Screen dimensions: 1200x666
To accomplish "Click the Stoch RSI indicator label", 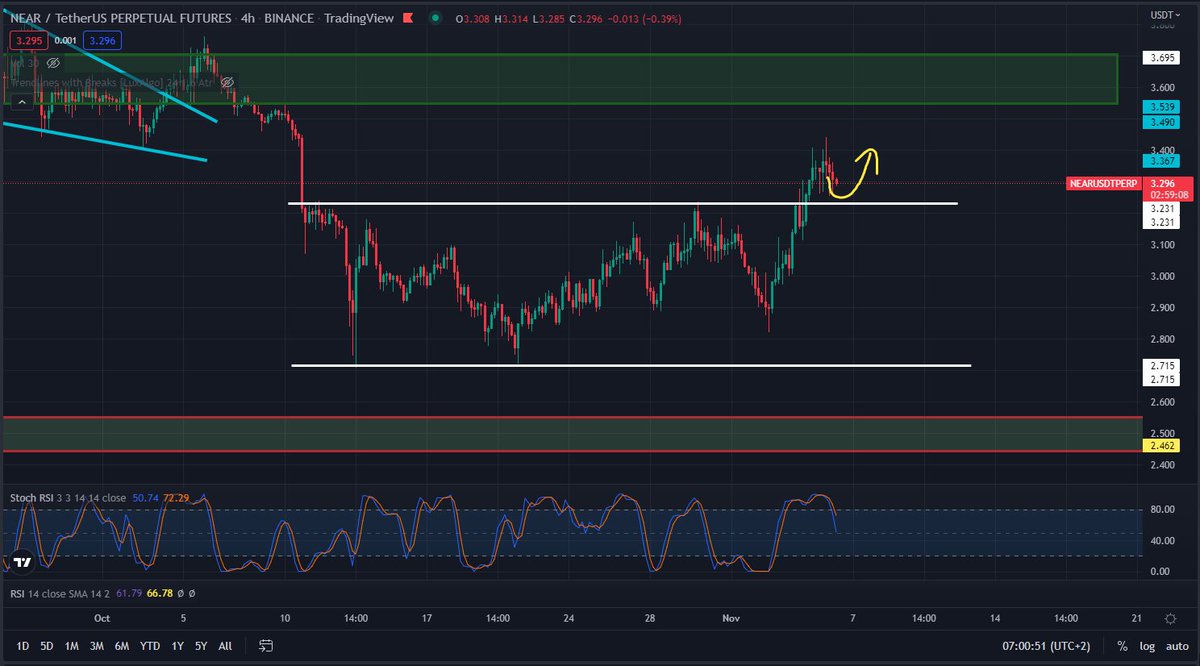I will click(70, 497).
